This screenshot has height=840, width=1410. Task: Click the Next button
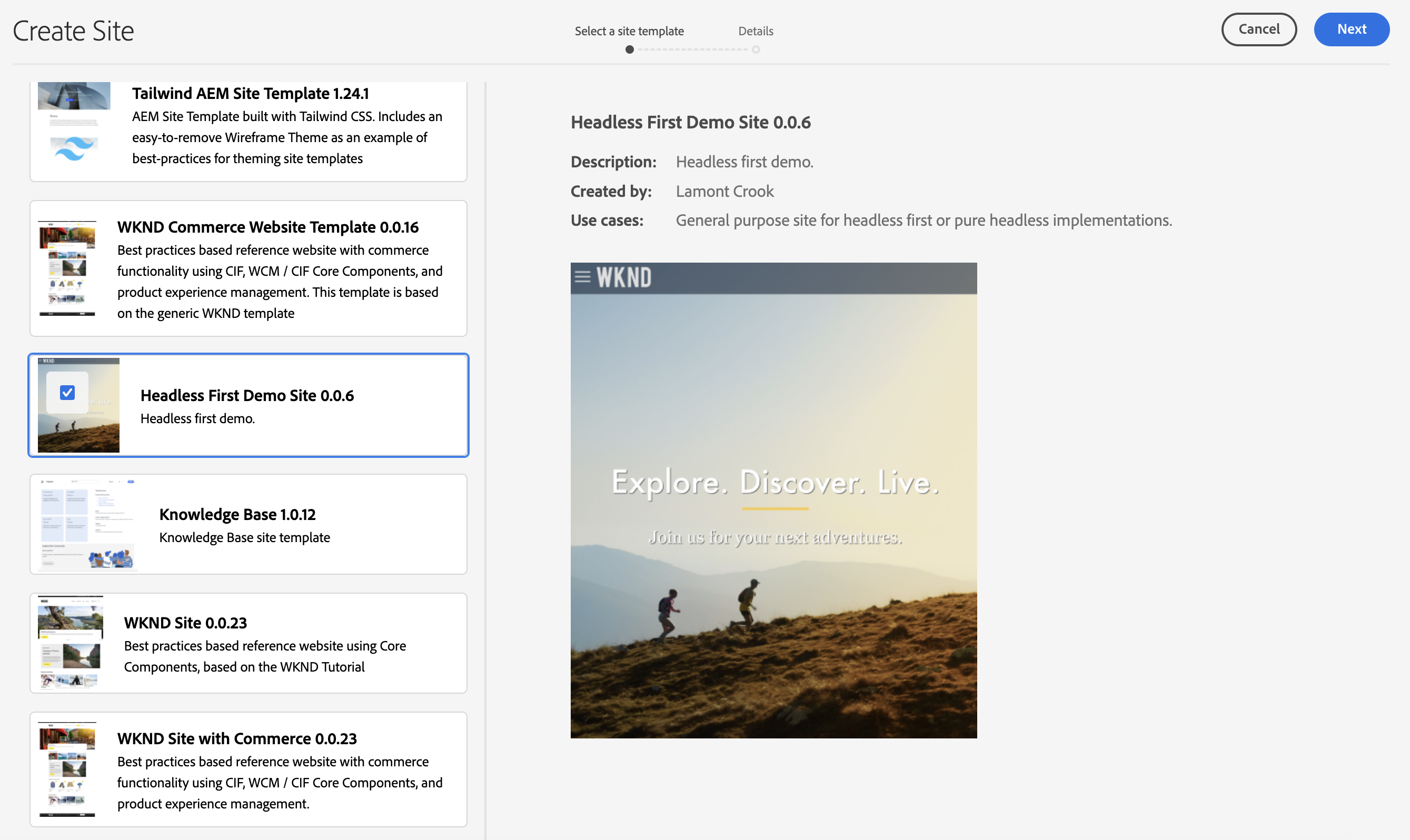pos(1351,29)
